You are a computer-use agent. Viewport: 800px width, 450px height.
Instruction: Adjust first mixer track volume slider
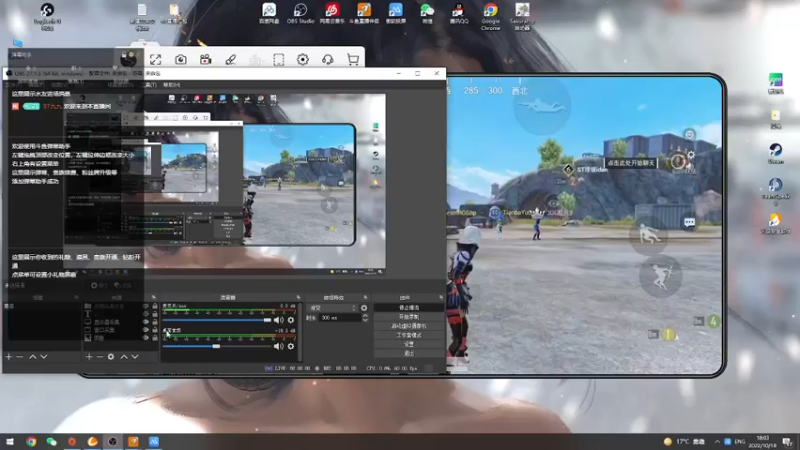coord(217,320)
